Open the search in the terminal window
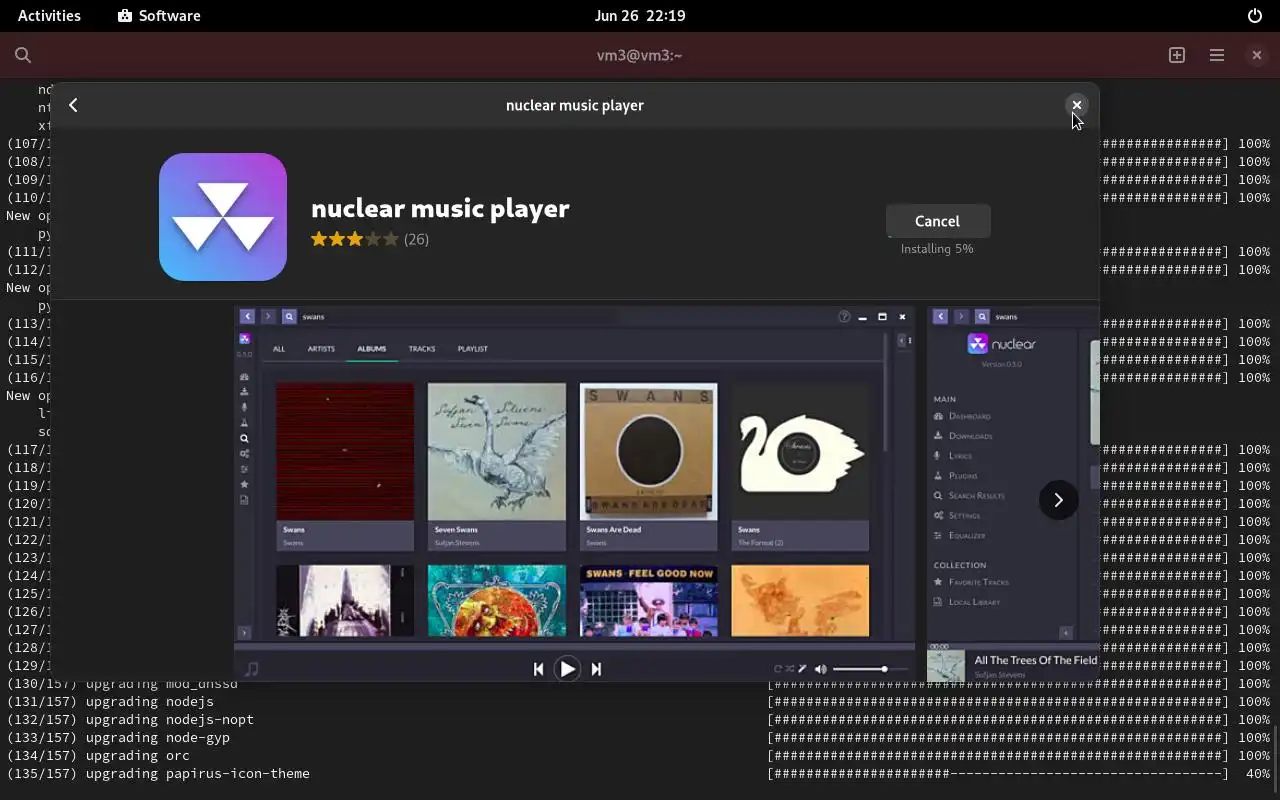Viewport: 1280px width, 800px height. click(x=23, y=56)
